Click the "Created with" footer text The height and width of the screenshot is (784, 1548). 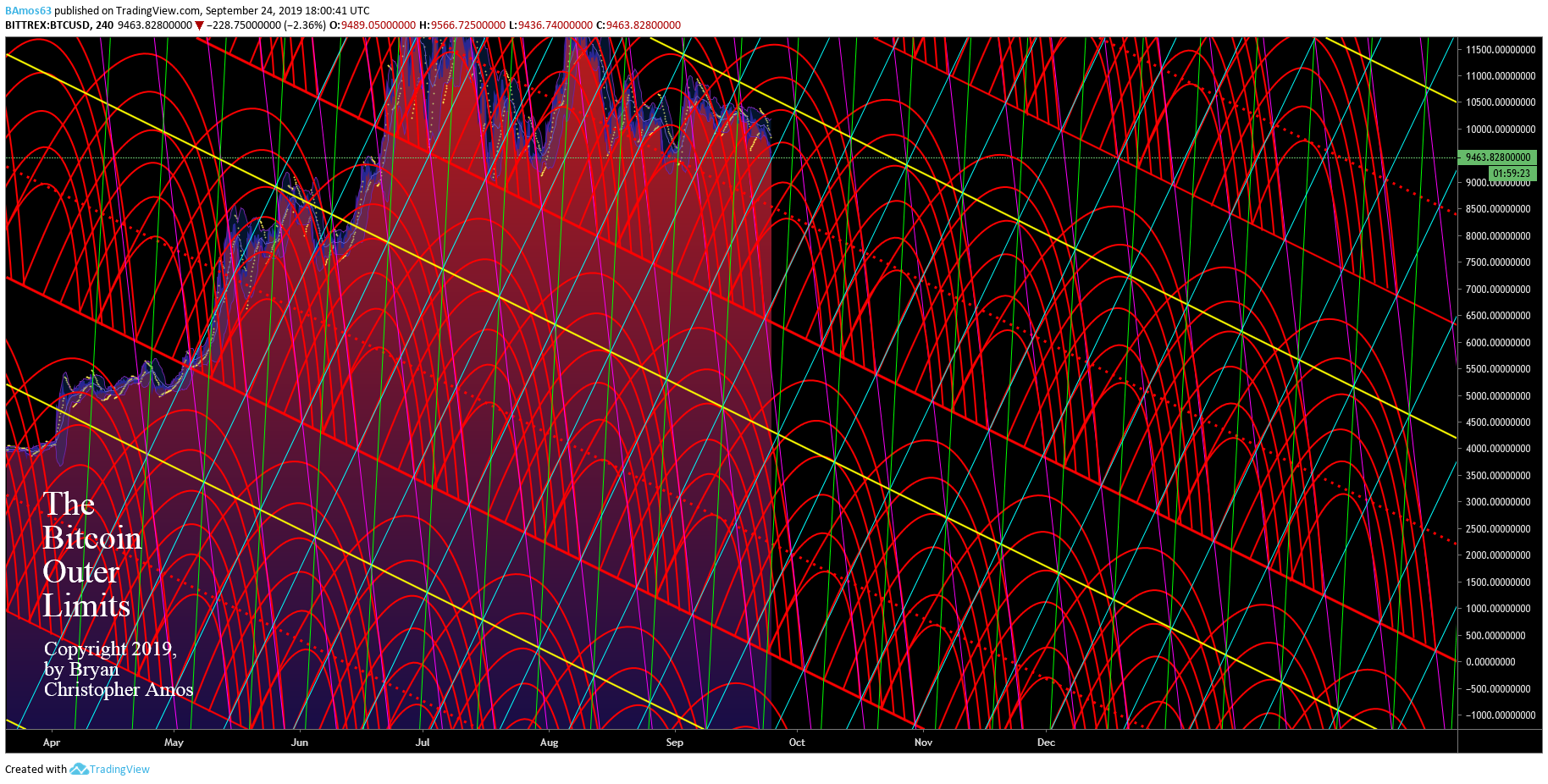point(36,770)
